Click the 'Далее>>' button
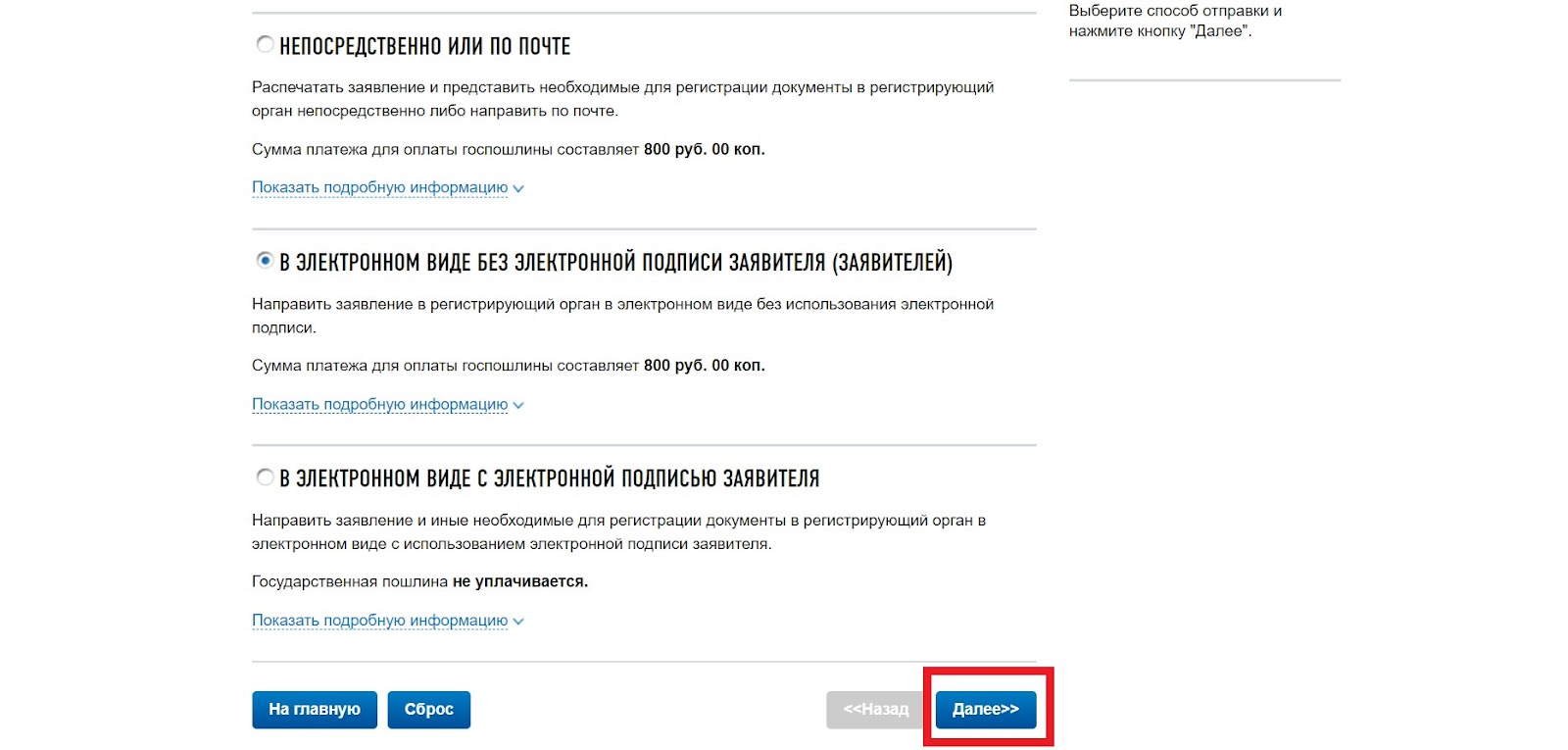The height and width of the screenshot is (750, 1568). [986, 709]
